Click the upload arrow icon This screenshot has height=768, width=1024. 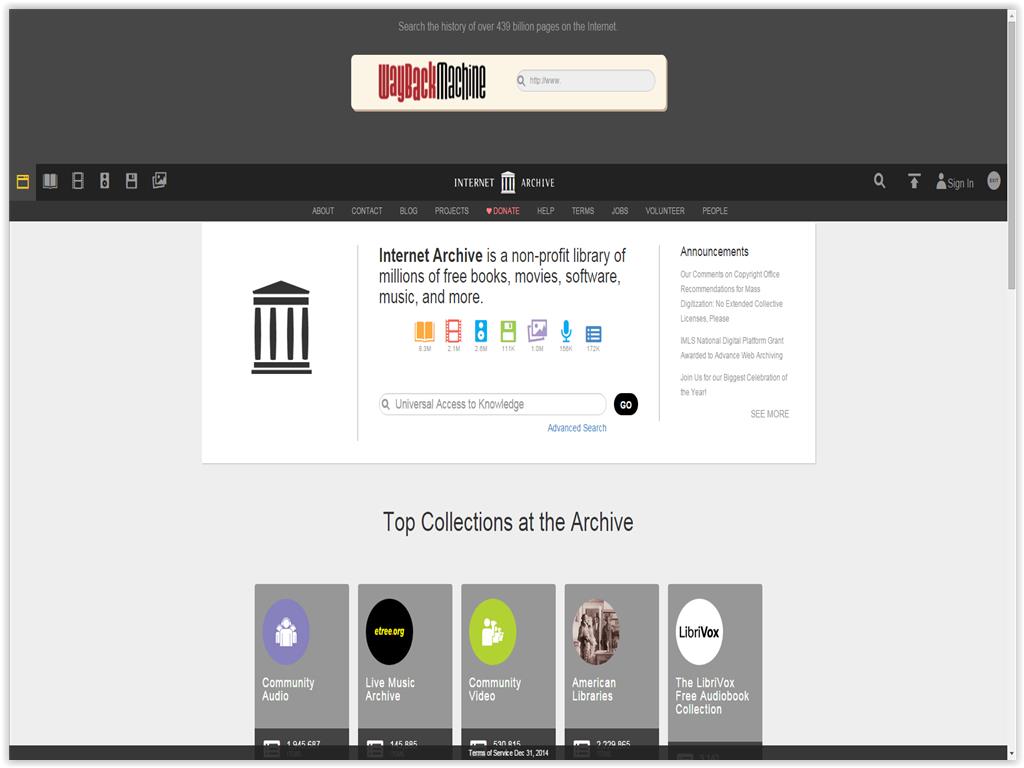[x=914, y=181]
